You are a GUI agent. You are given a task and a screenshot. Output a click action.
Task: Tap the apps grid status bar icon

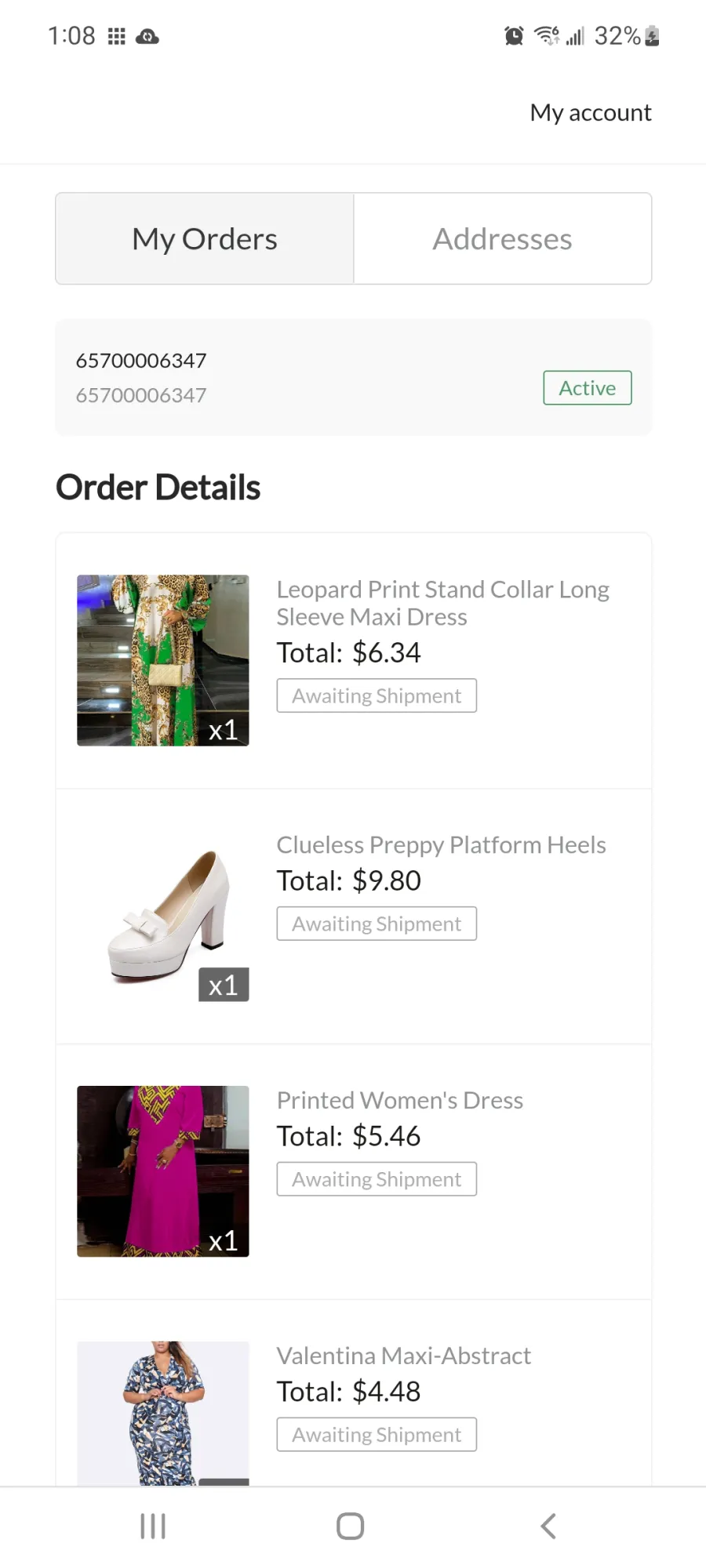116,36
